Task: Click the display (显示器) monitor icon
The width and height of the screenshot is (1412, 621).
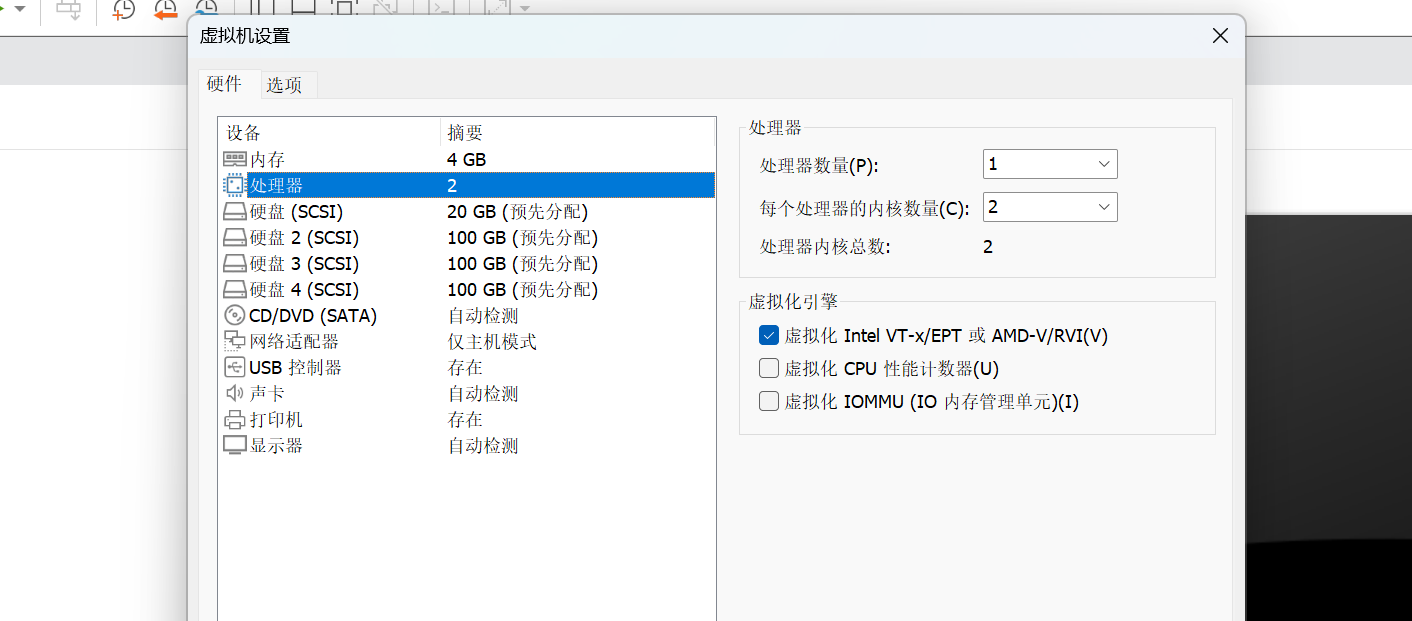Action: tap(234, 446)
